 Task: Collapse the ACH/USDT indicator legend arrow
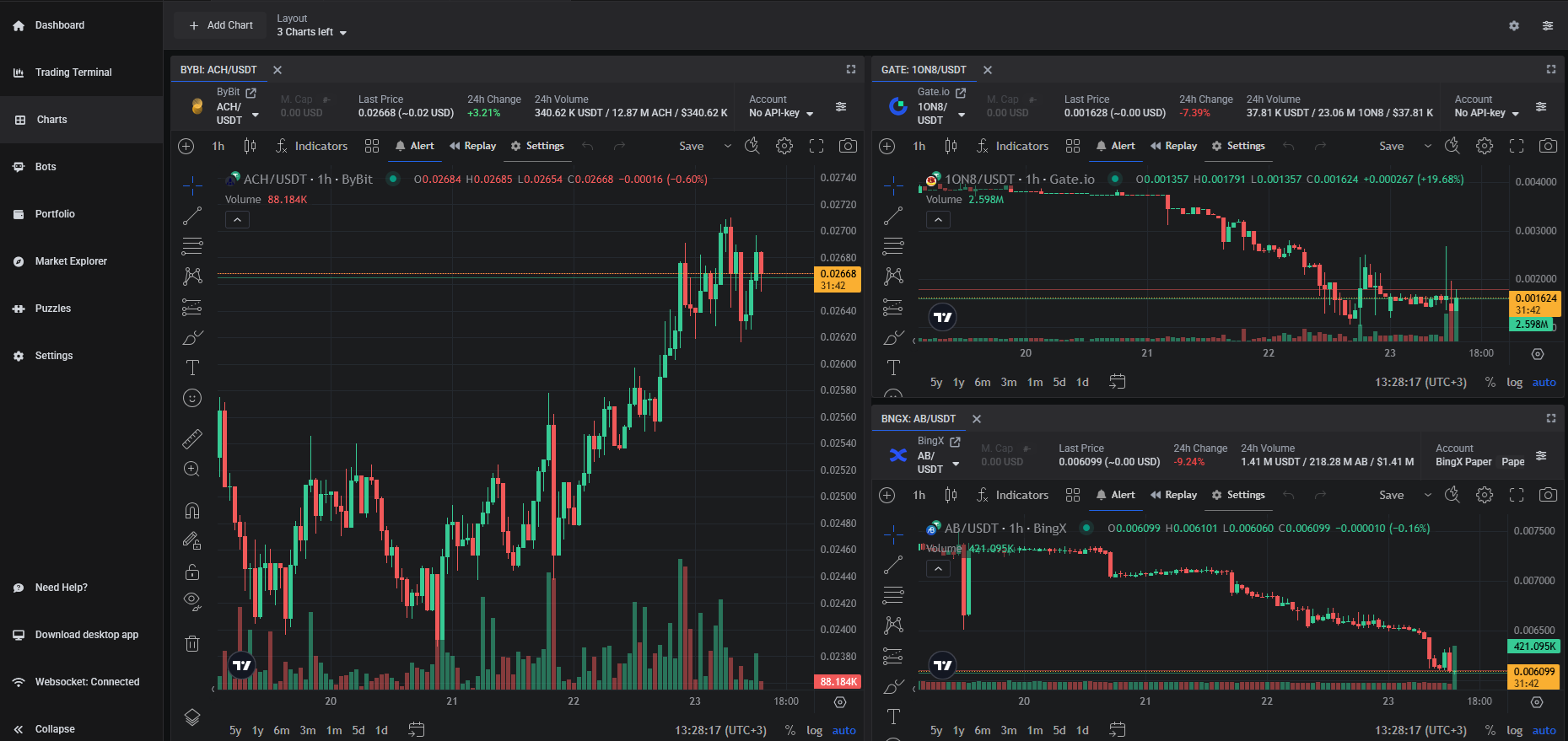pyautogui.click(x=237, y=220)
